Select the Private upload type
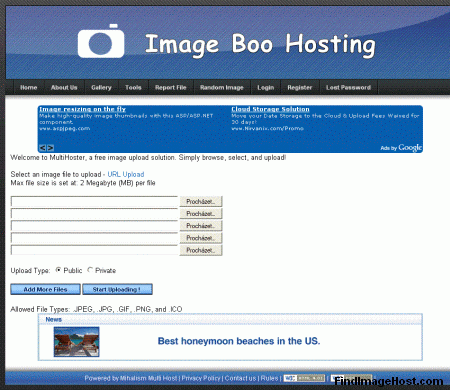 tap(90, 270)
